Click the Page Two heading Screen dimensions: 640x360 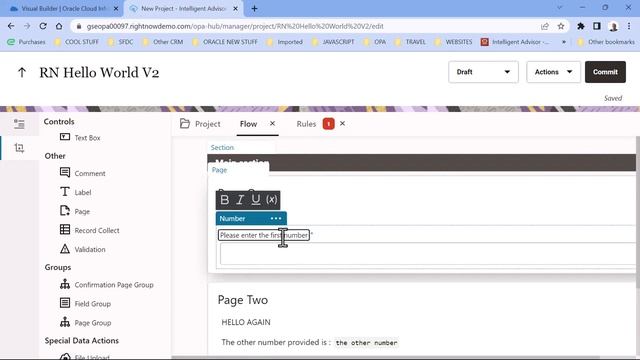(243, 300)
